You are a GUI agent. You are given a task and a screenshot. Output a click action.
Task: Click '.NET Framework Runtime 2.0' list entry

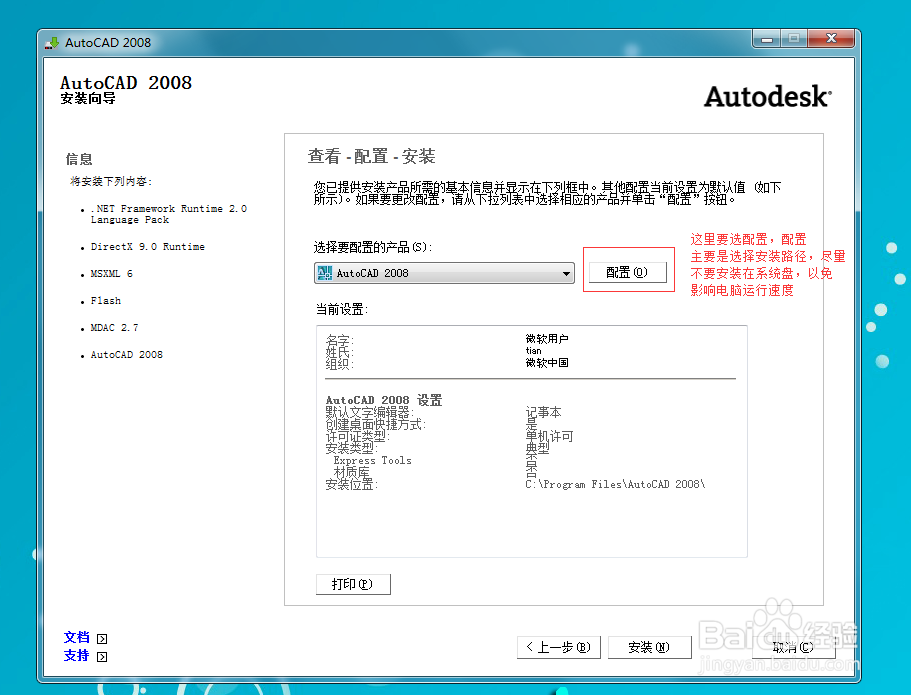point(168,214)
